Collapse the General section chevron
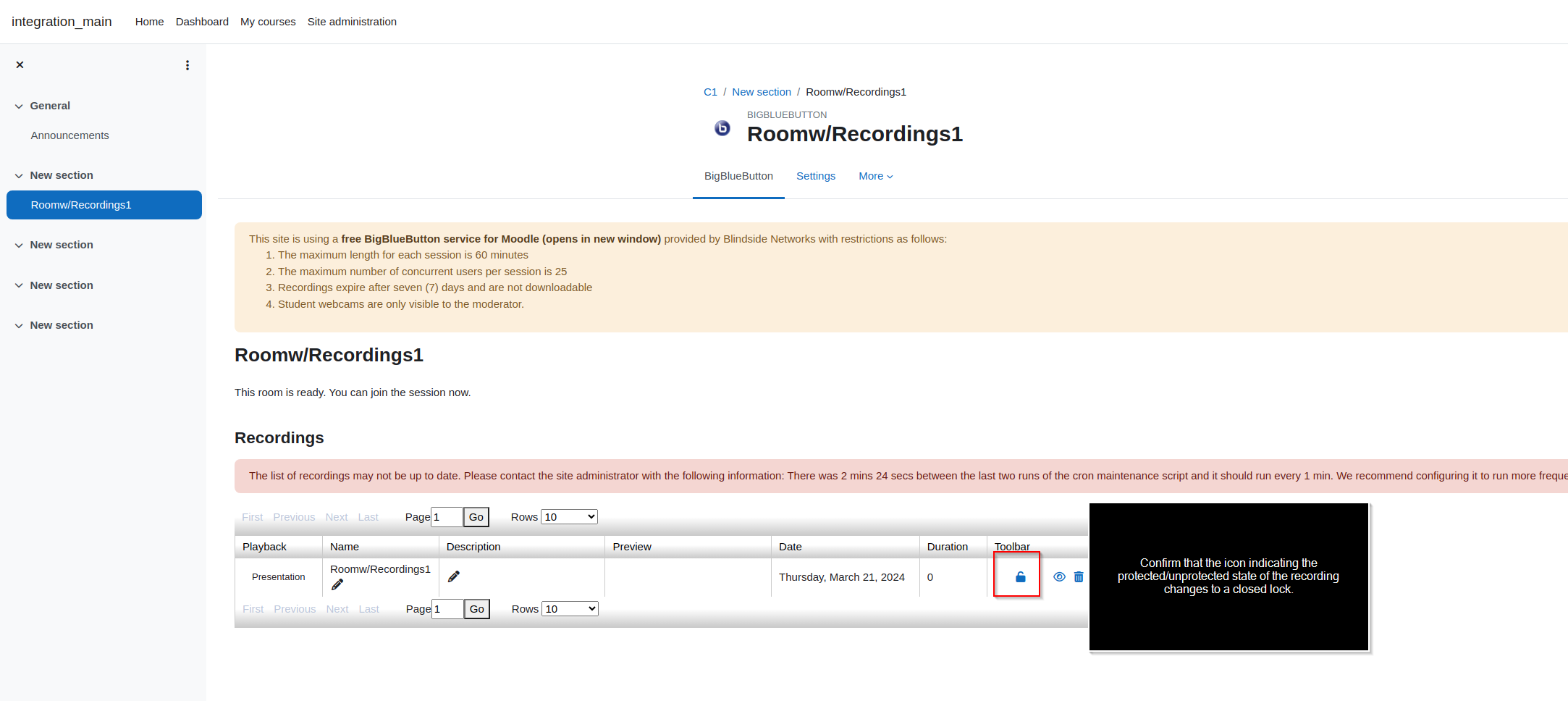 point(19,106)
